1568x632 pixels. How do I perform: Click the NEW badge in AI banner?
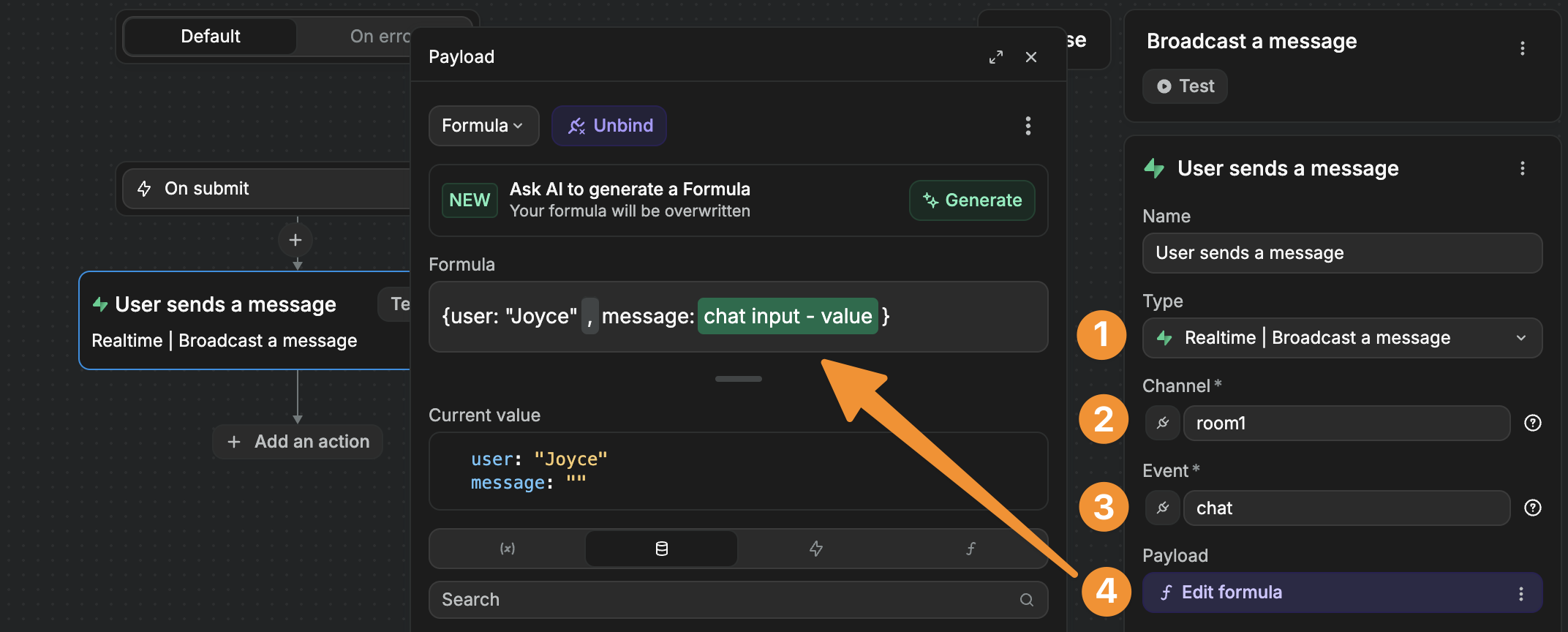[x=470, y=200]
